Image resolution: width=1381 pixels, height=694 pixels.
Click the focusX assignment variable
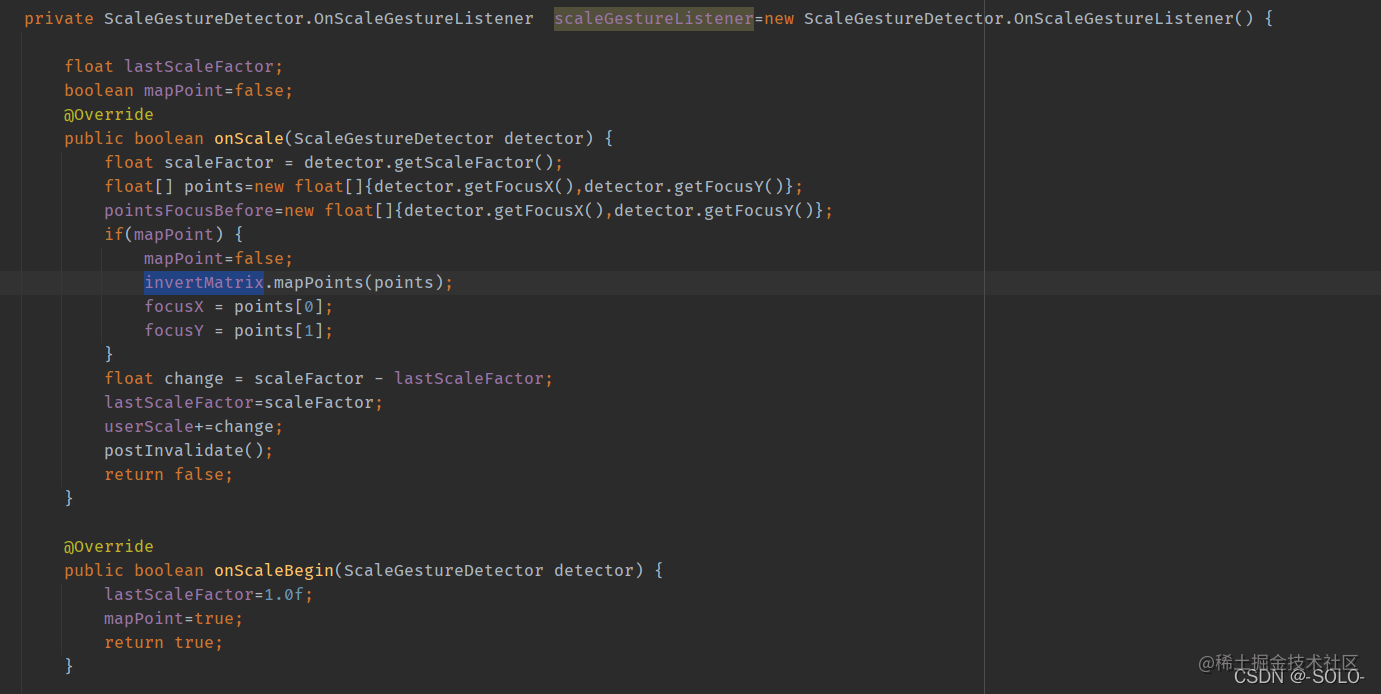point(174,306)
